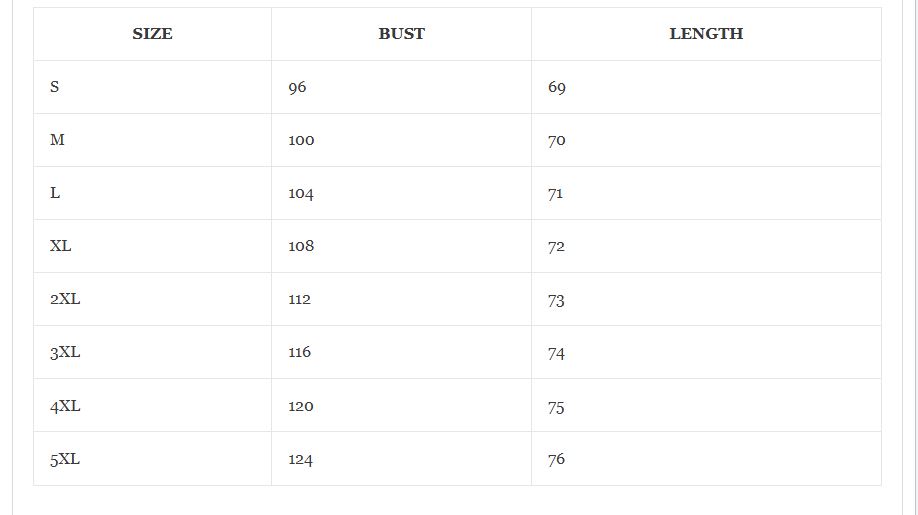The width and height of the screenshot is (918, 515).
Task: Select the M size cell
Action: coord(152,140)
